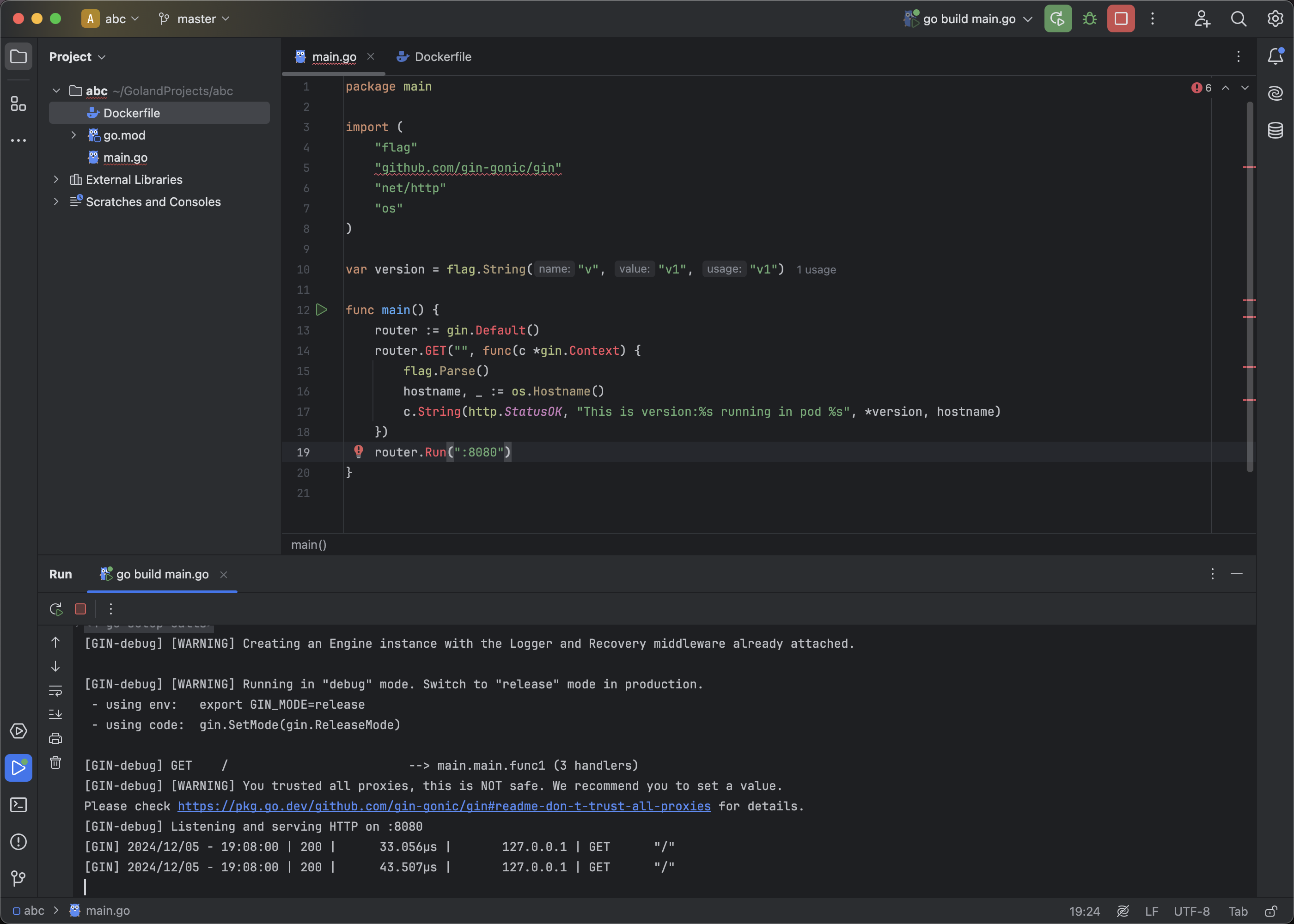Close the main.go editor tab
The image size is (1294, 924).
pyautogui.click(x=371, y=56)
